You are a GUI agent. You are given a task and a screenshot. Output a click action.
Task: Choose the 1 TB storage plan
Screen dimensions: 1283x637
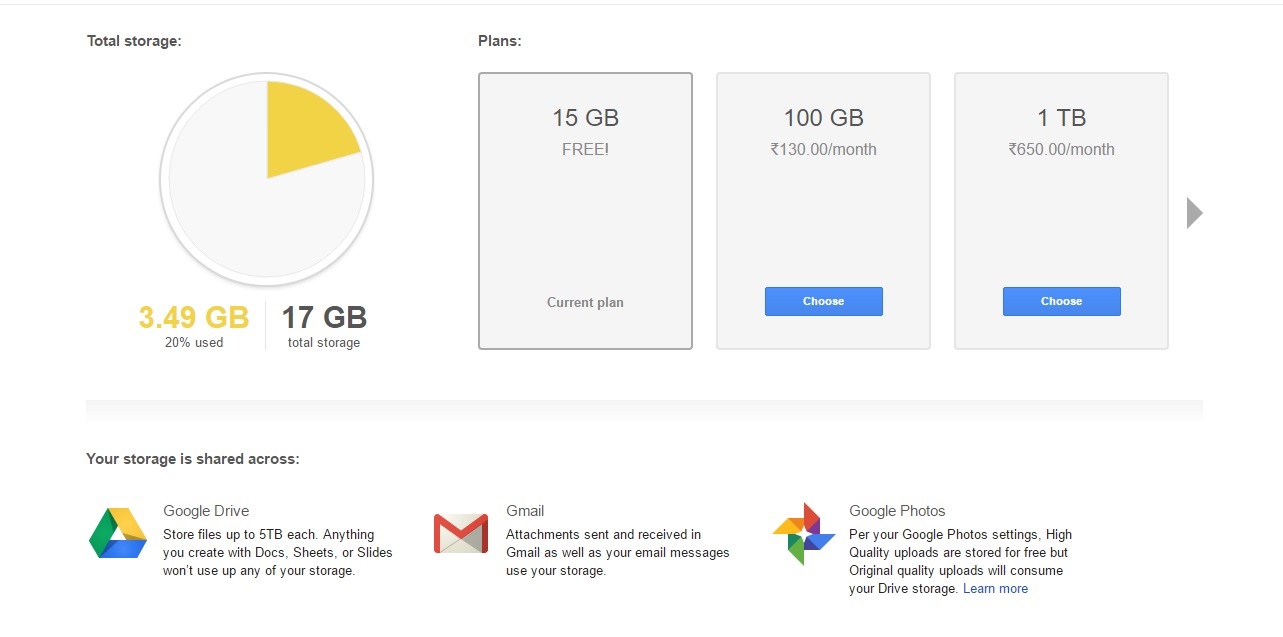point(1061,301)
